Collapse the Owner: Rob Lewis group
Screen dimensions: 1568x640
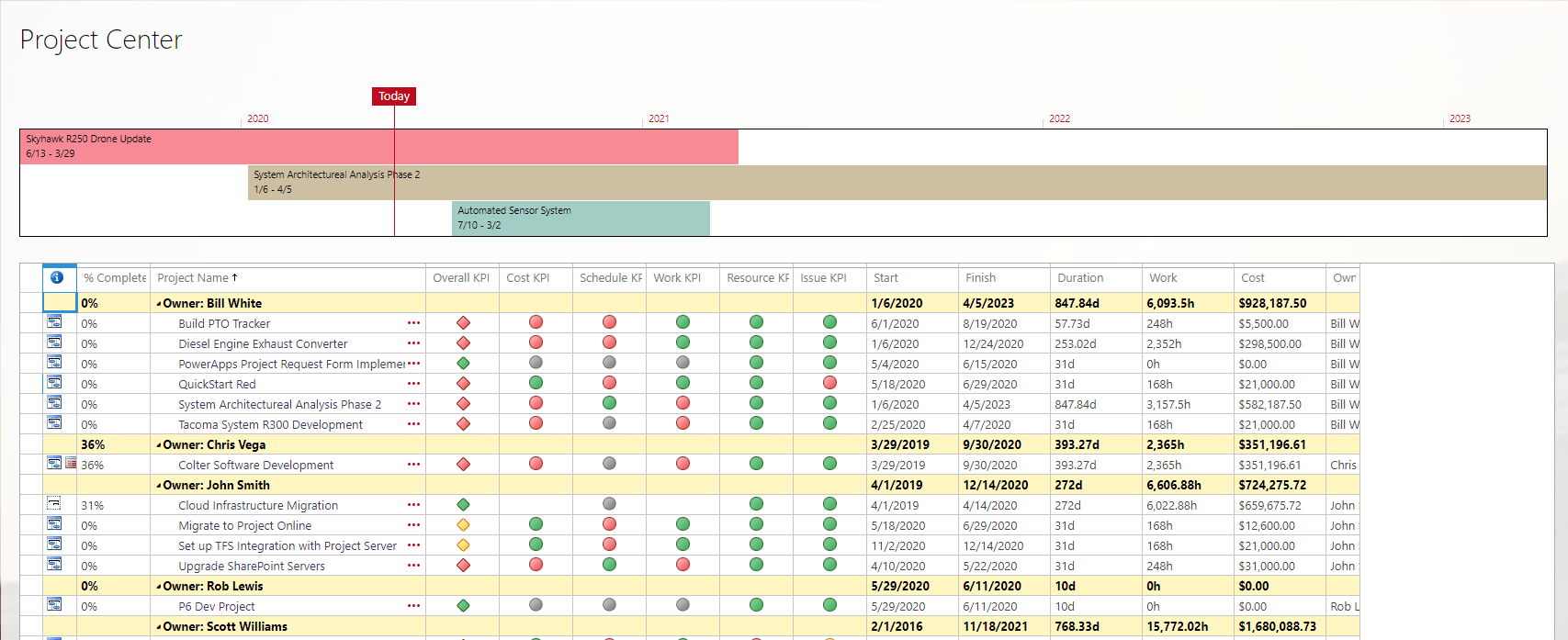coord(159,587)
